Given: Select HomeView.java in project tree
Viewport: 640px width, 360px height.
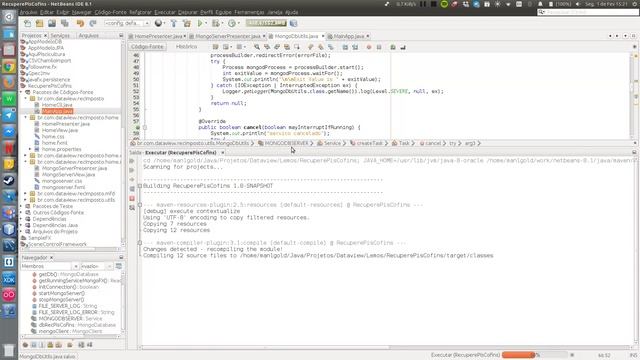Looking at the screenshot, I should coord(60,130).
